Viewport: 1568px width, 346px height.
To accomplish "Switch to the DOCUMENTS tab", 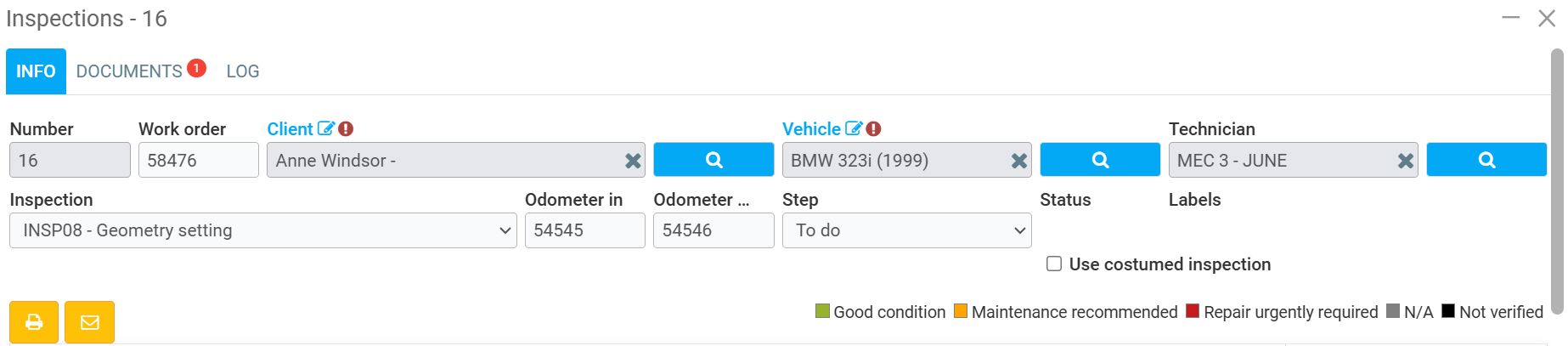I will (129, 71).
